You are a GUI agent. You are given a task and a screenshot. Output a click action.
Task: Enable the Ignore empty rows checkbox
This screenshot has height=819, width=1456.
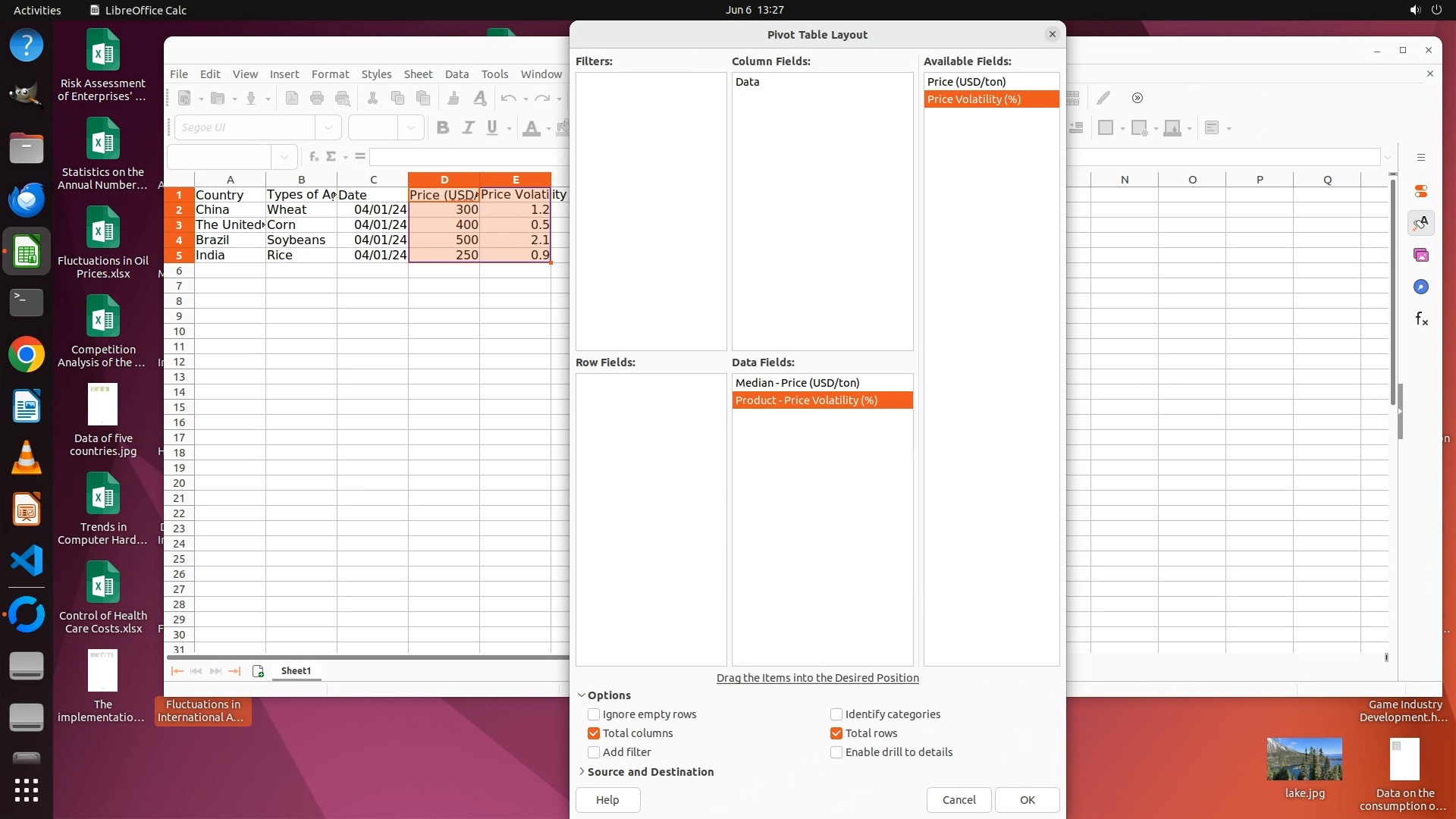point(594,714)
